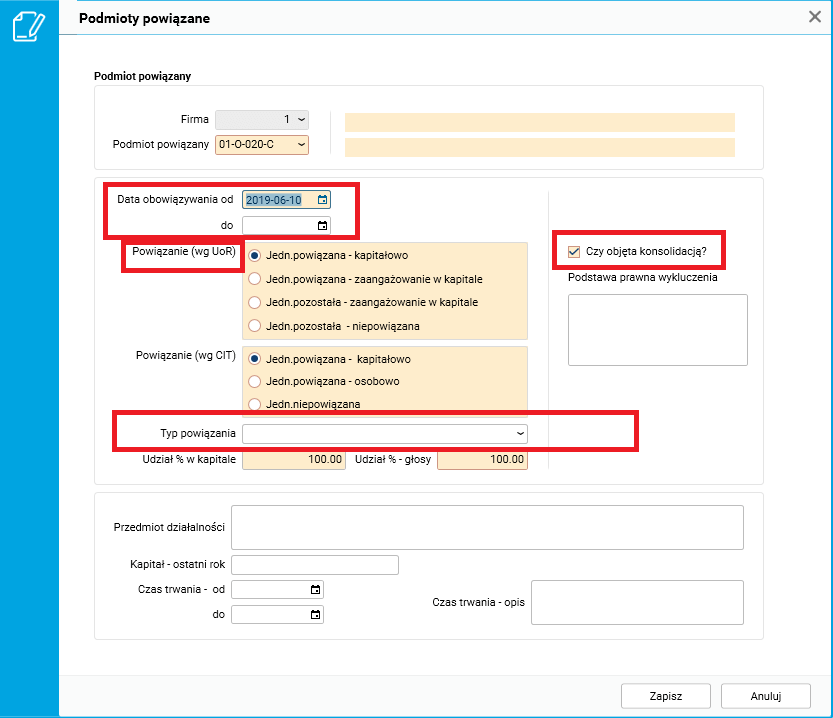Close the Podmioty powiązane dialog

coord(815,16)
